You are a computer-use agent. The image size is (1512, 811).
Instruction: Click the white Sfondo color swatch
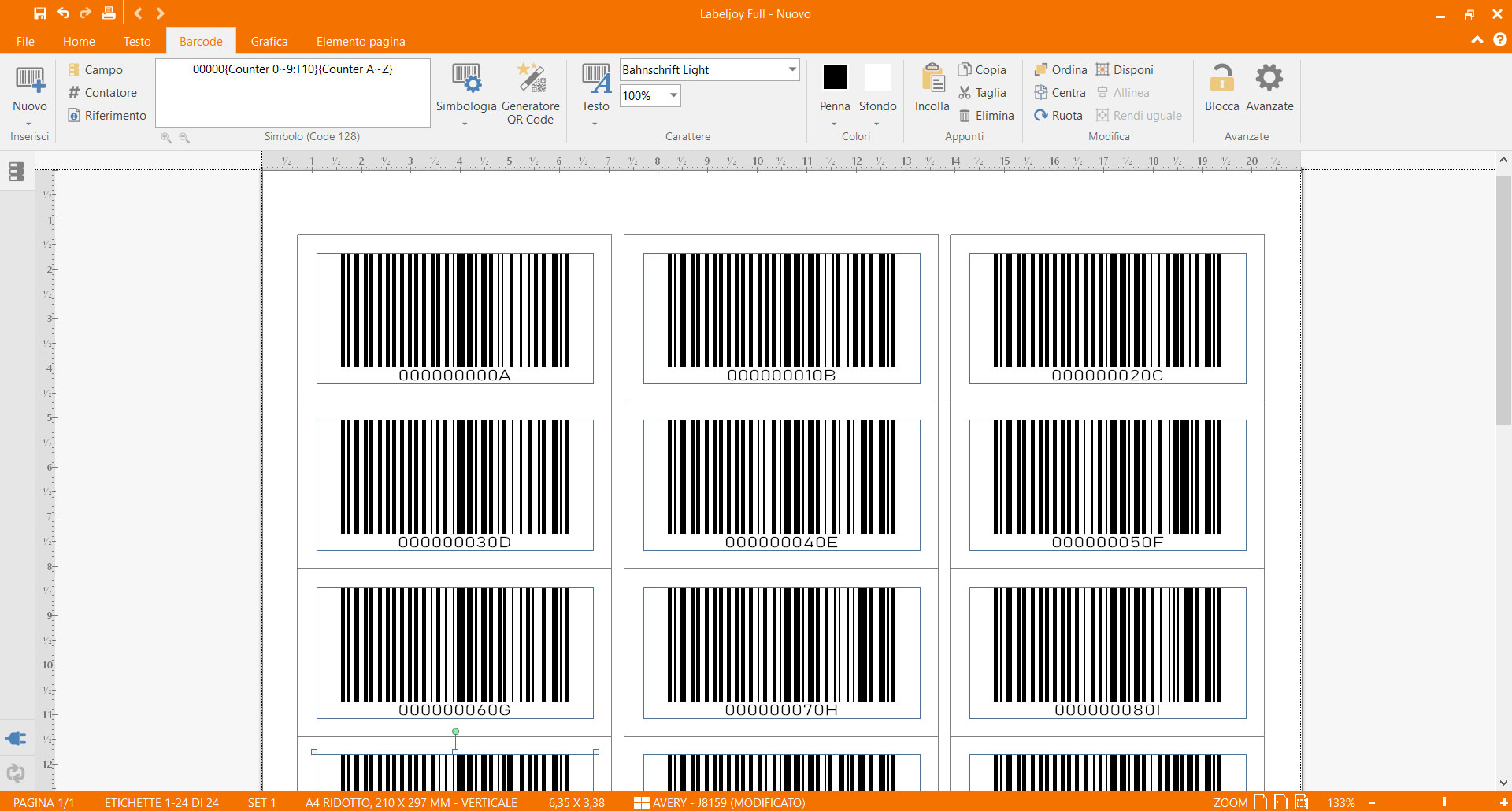[877, 77]
